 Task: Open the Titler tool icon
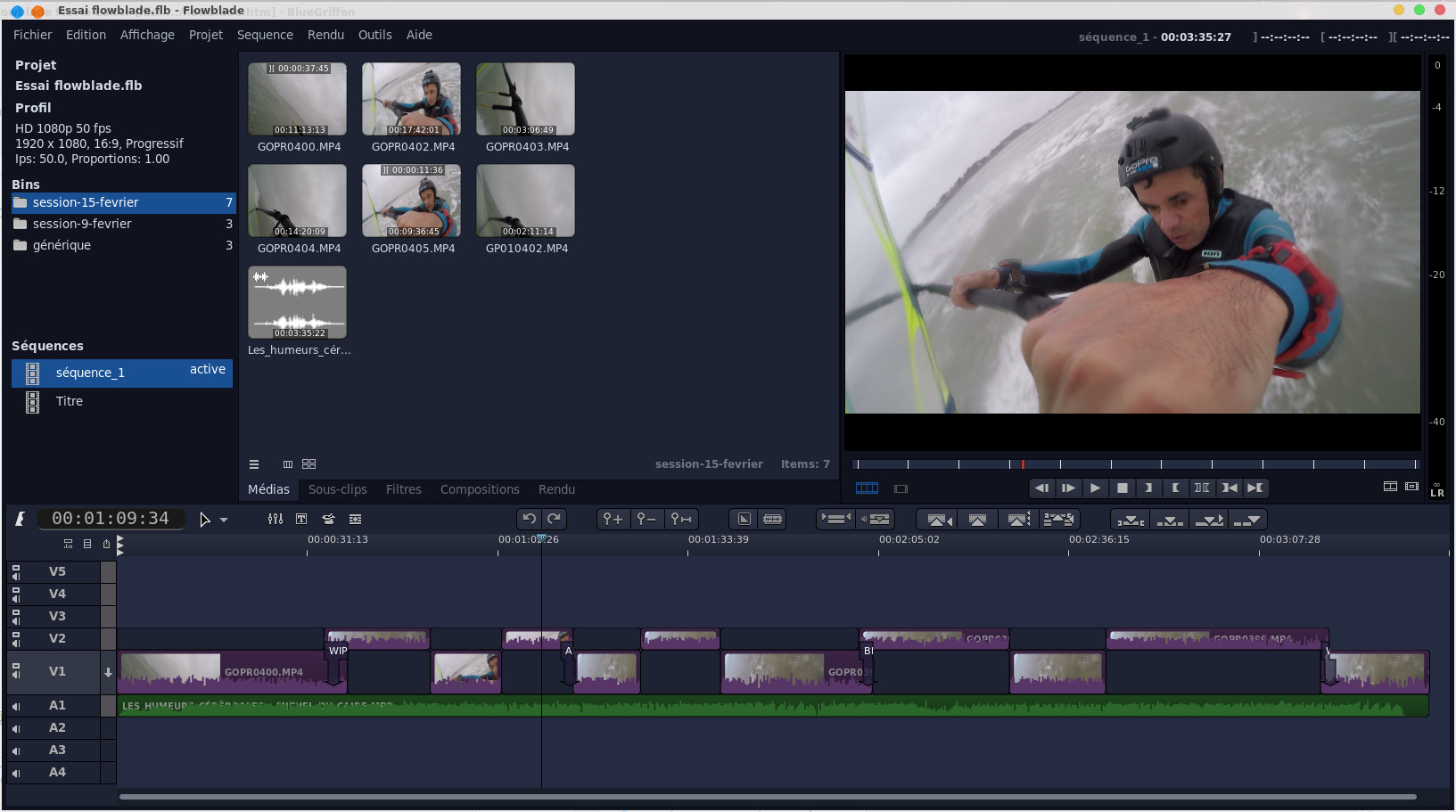click(x=301, y=519)
